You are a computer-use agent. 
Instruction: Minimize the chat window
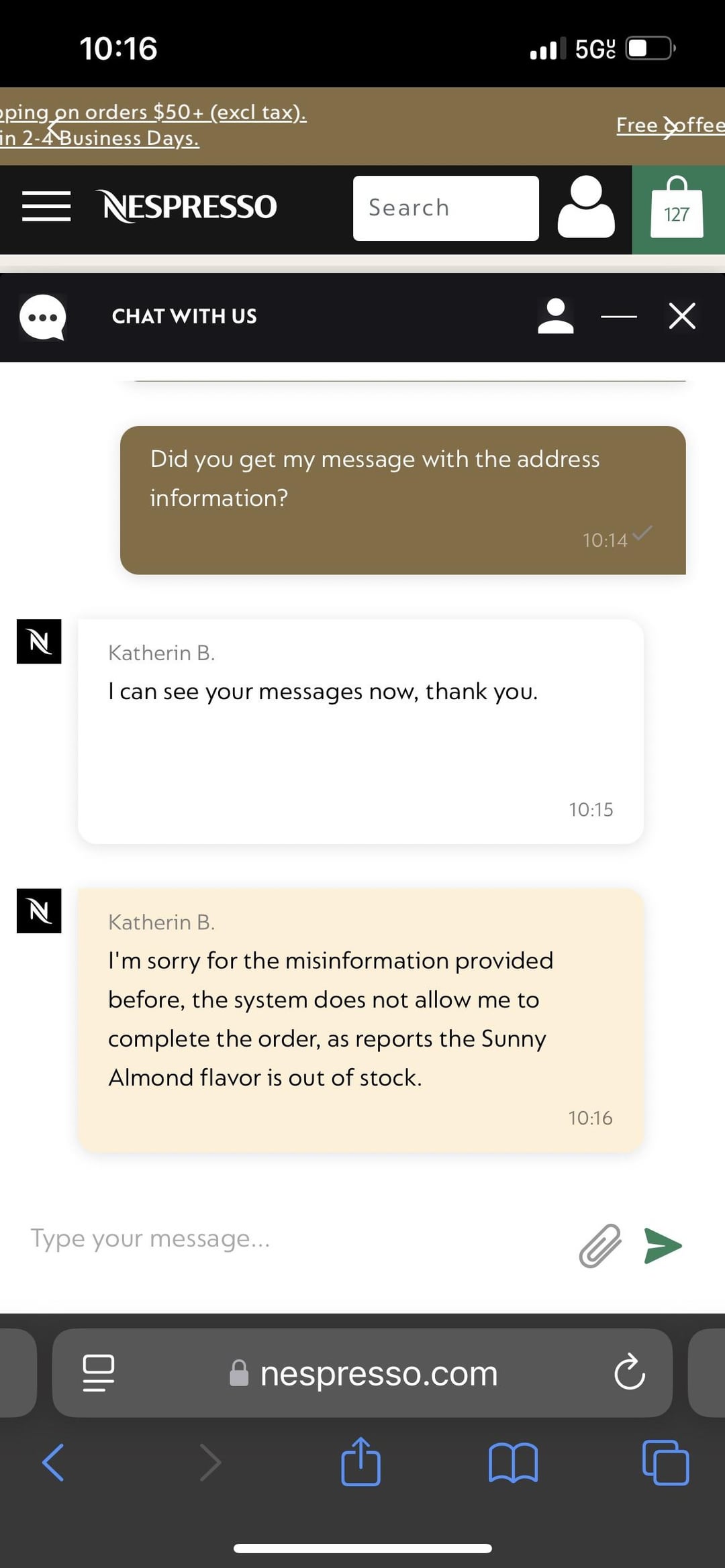[x=619, y=316]
